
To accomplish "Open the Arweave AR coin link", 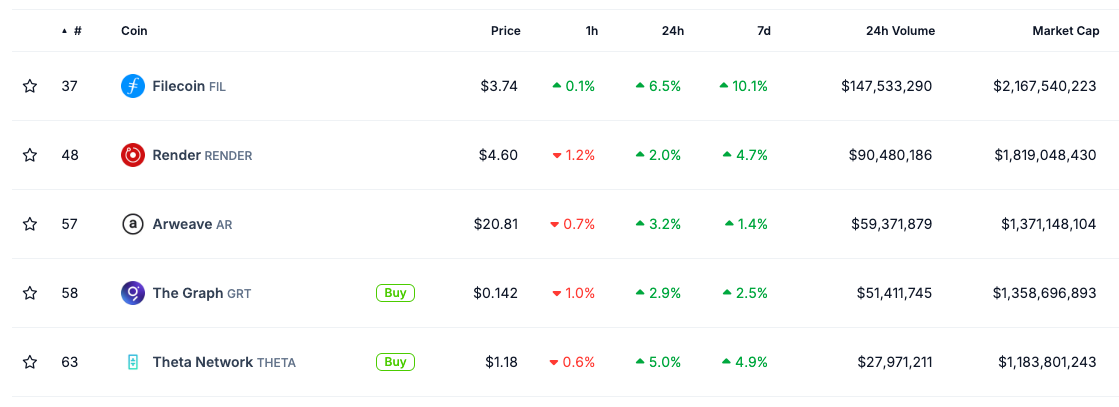I will coord(192,224).
